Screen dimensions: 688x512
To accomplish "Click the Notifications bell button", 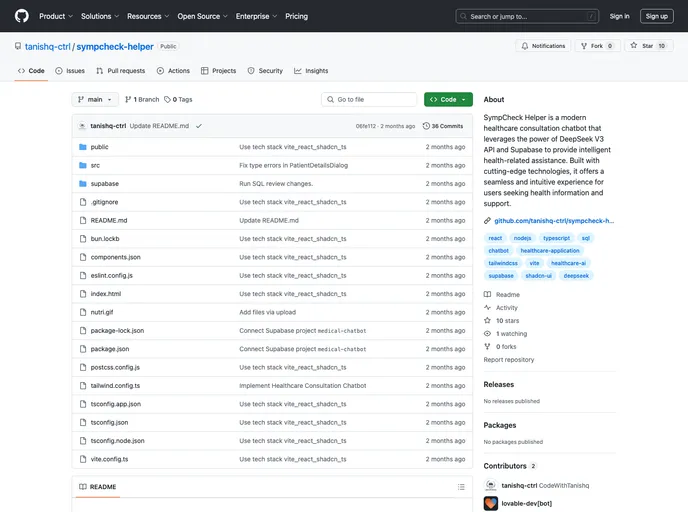I will pos(543,46).
